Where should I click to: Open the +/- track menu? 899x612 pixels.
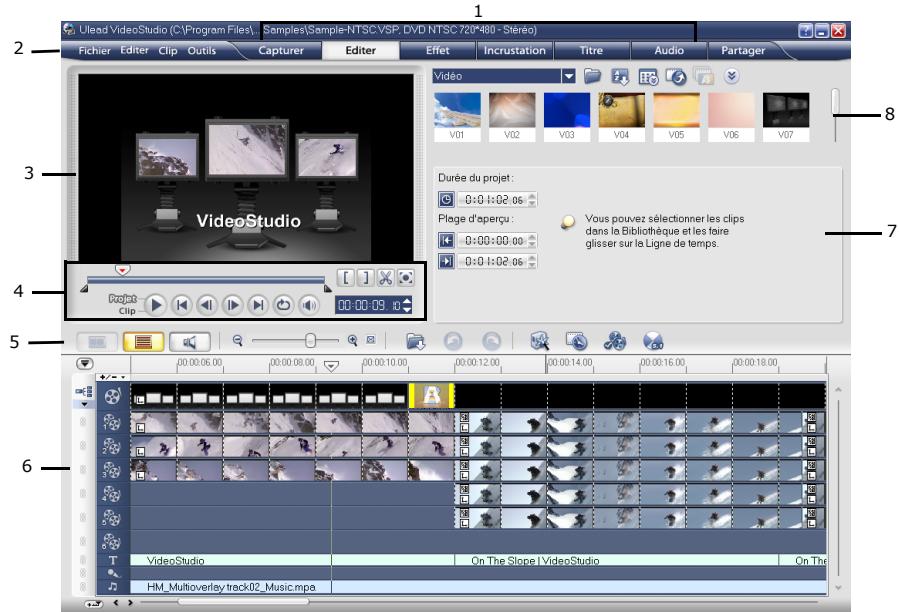[112, 377]
